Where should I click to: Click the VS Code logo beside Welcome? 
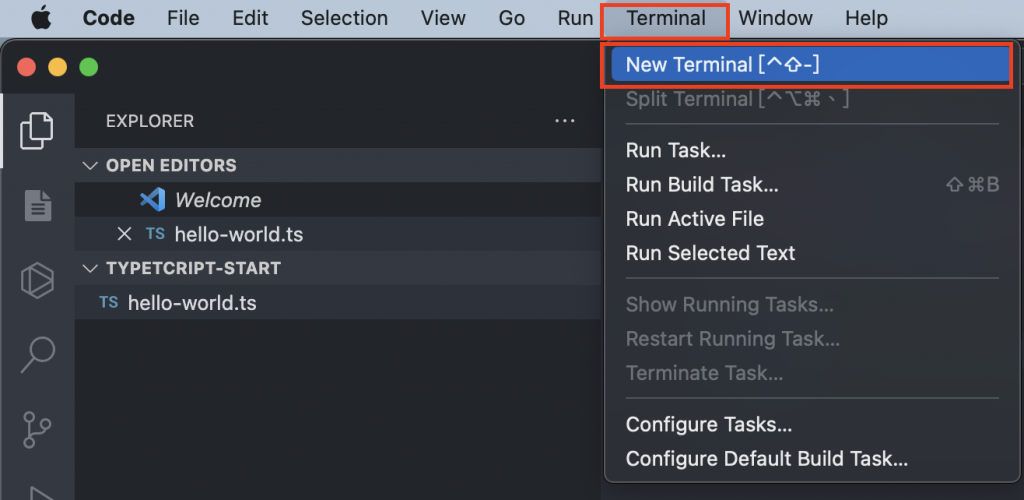coord(153,200)
